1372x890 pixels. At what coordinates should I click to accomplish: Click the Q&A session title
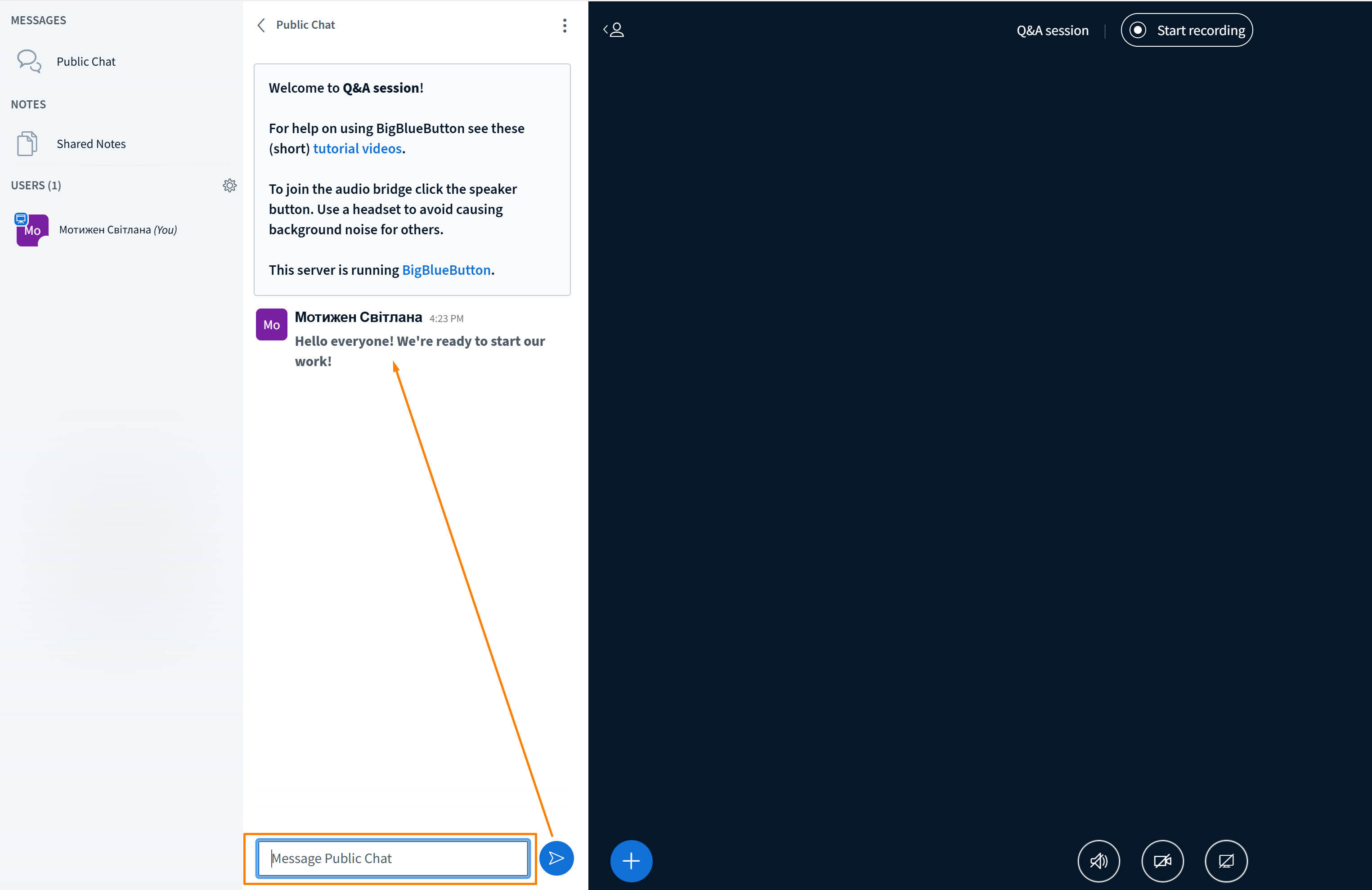coord(1052,31)
